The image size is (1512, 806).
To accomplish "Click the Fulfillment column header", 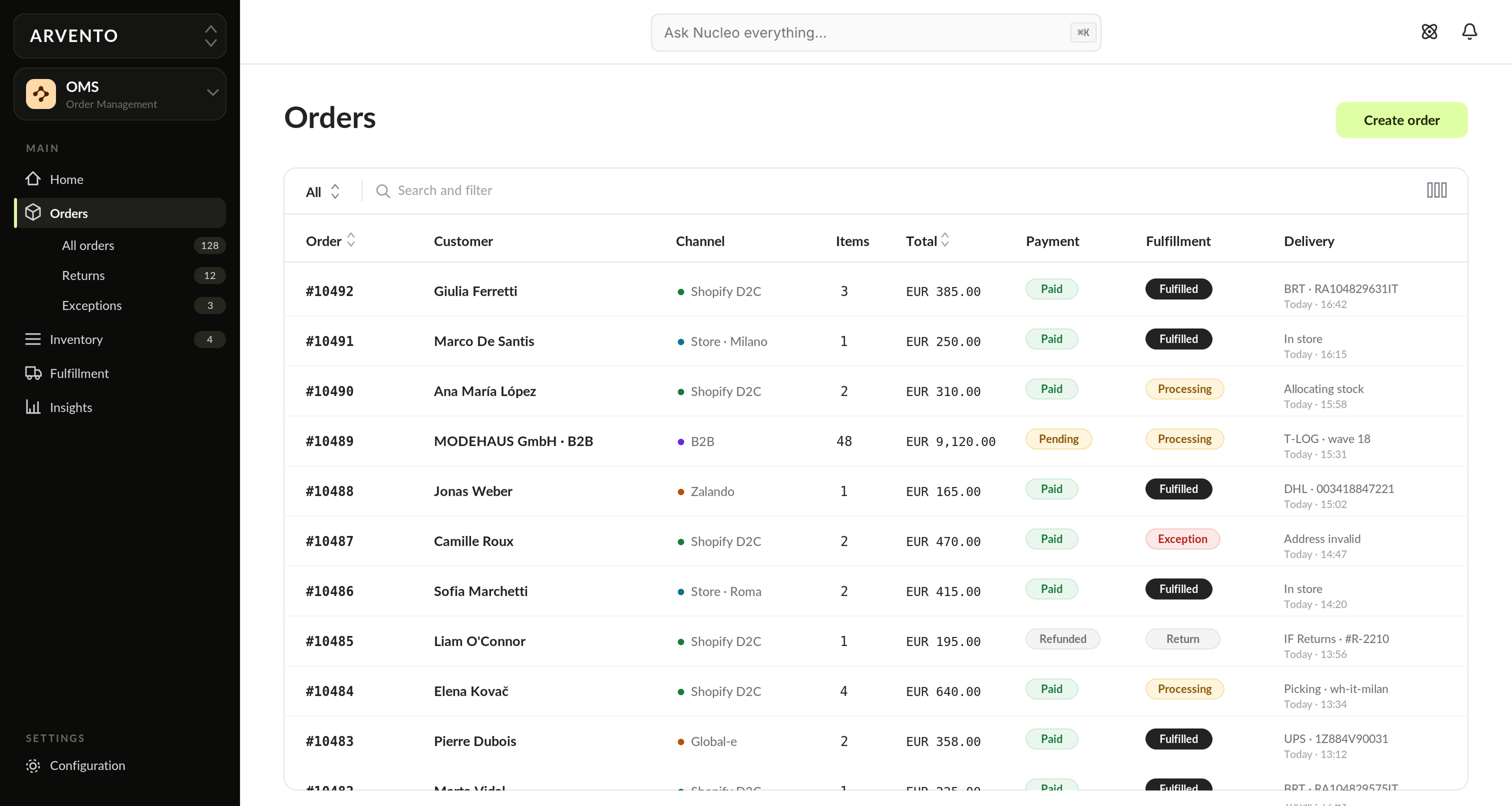I will pos(1178,240).
